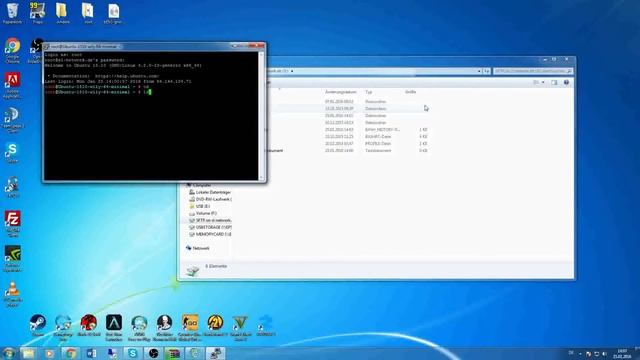The height and width of the screenshot is (360, 640).
Task: Open Windows Explorer from the taskbar
Action: point(29,353)
